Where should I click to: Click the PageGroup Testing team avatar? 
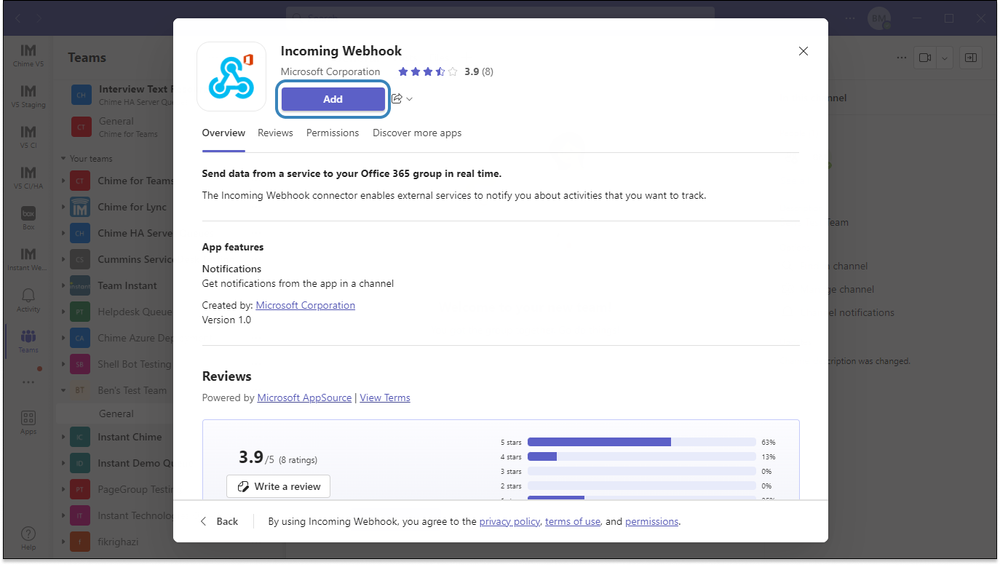pos(80,489)
